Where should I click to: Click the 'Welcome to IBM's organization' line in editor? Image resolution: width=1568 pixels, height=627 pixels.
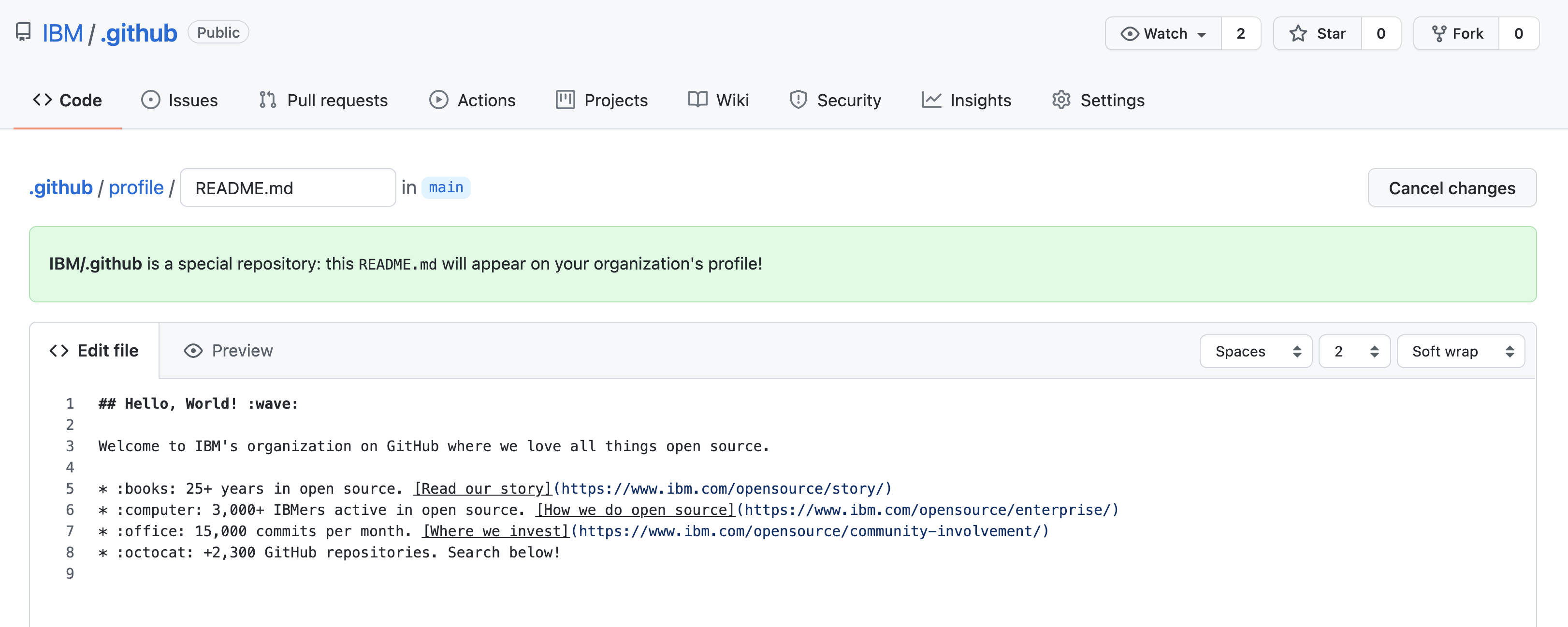[x=434, y=446]
